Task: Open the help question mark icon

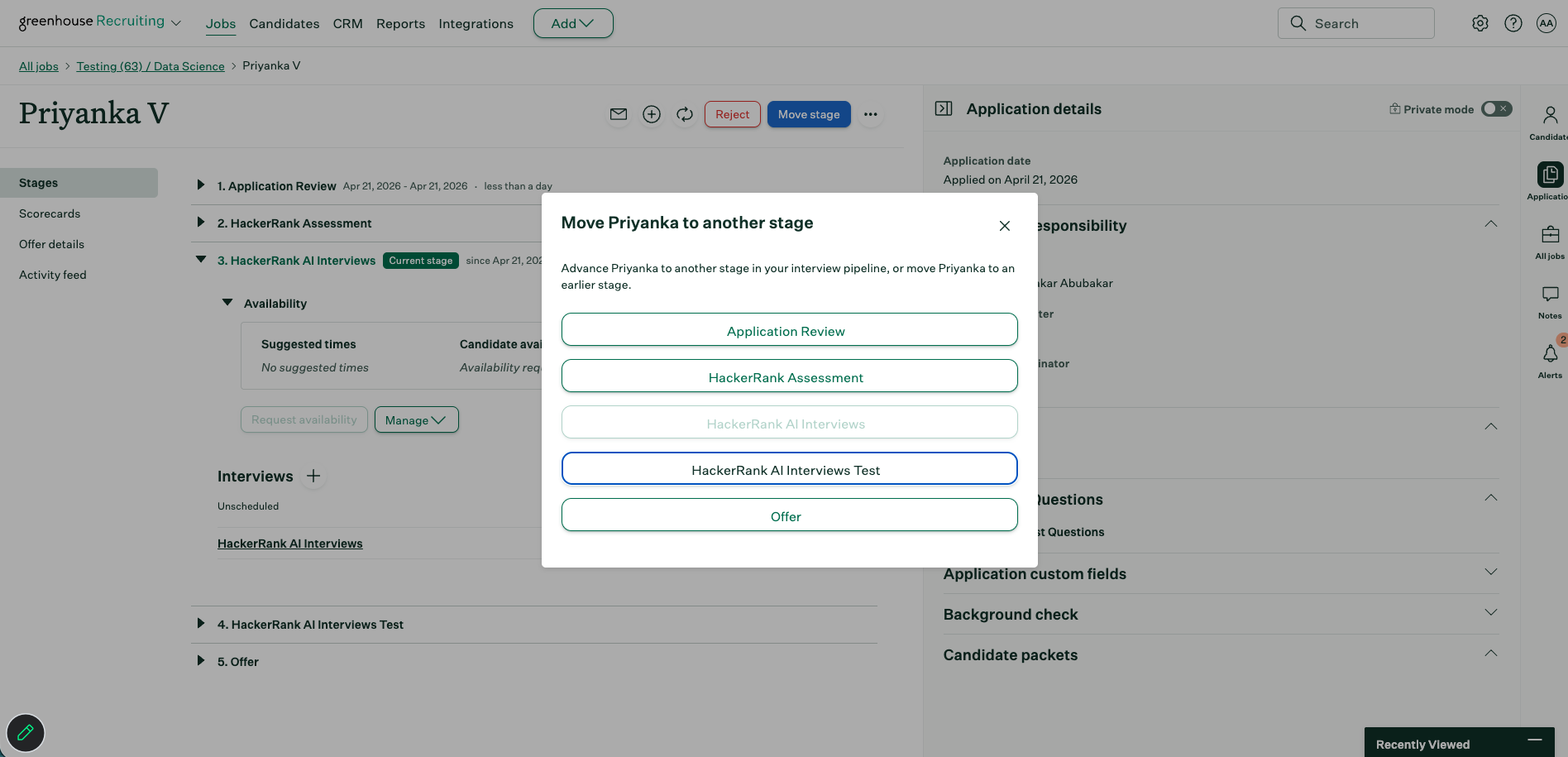Action: (x=1513, y=23)
